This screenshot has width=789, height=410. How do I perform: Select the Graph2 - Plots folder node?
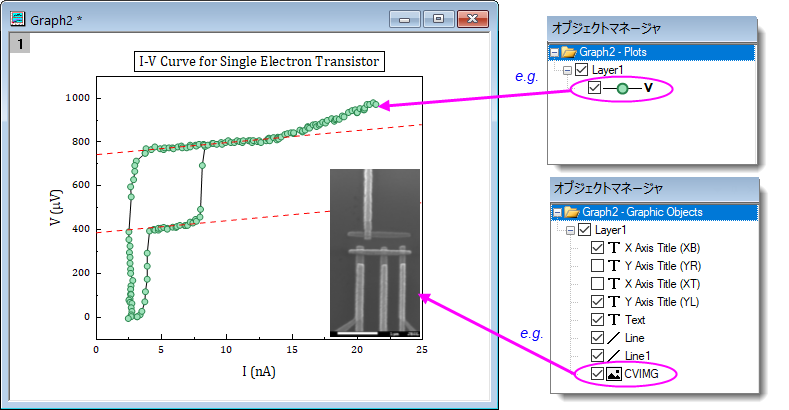point(612,52)
